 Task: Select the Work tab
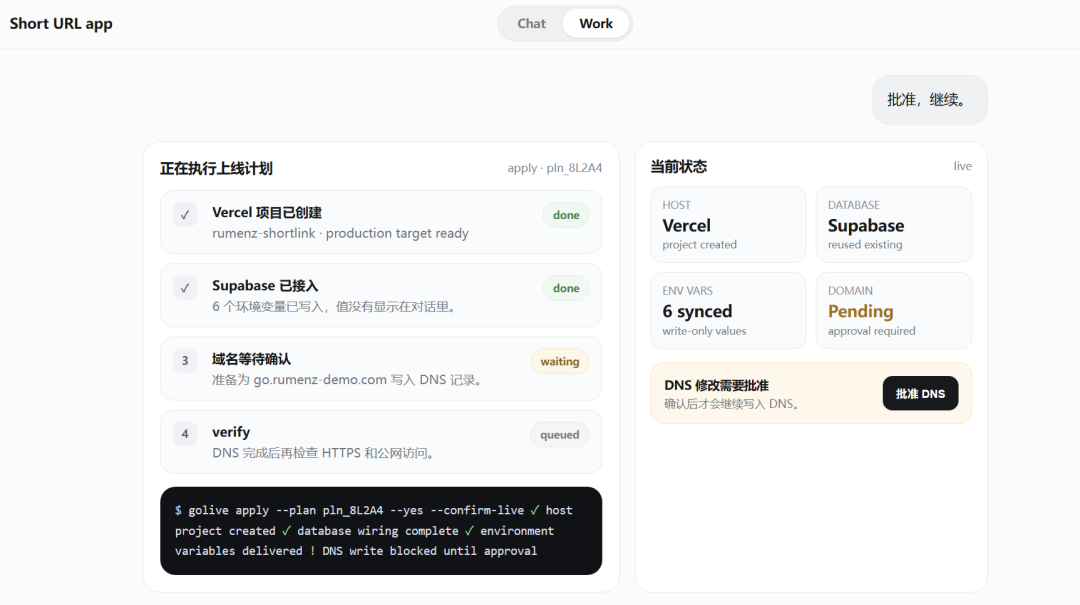coord(596,23)
